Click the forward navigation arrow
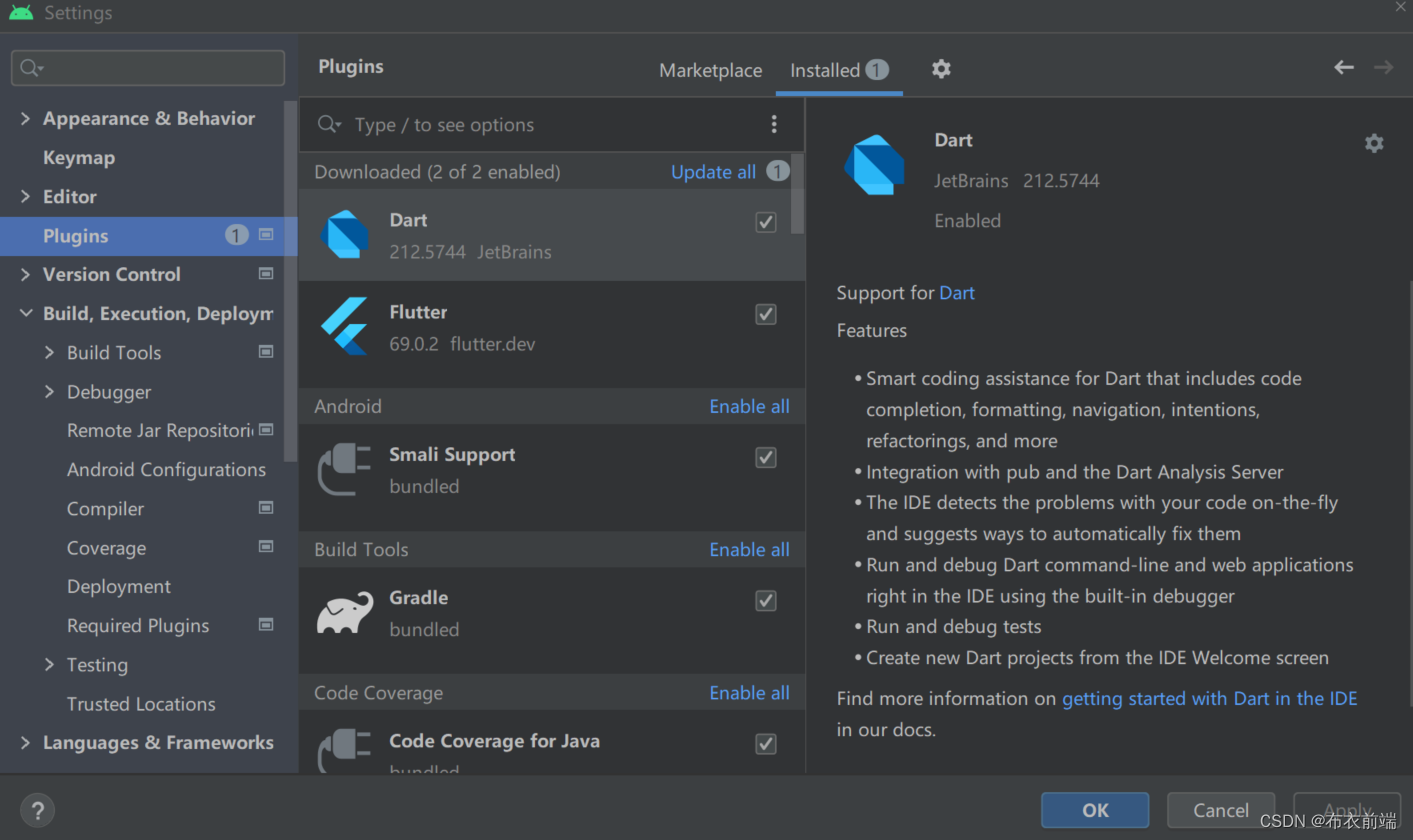This screenshot has height=840, width=1413. click(x=1384, y=67)
